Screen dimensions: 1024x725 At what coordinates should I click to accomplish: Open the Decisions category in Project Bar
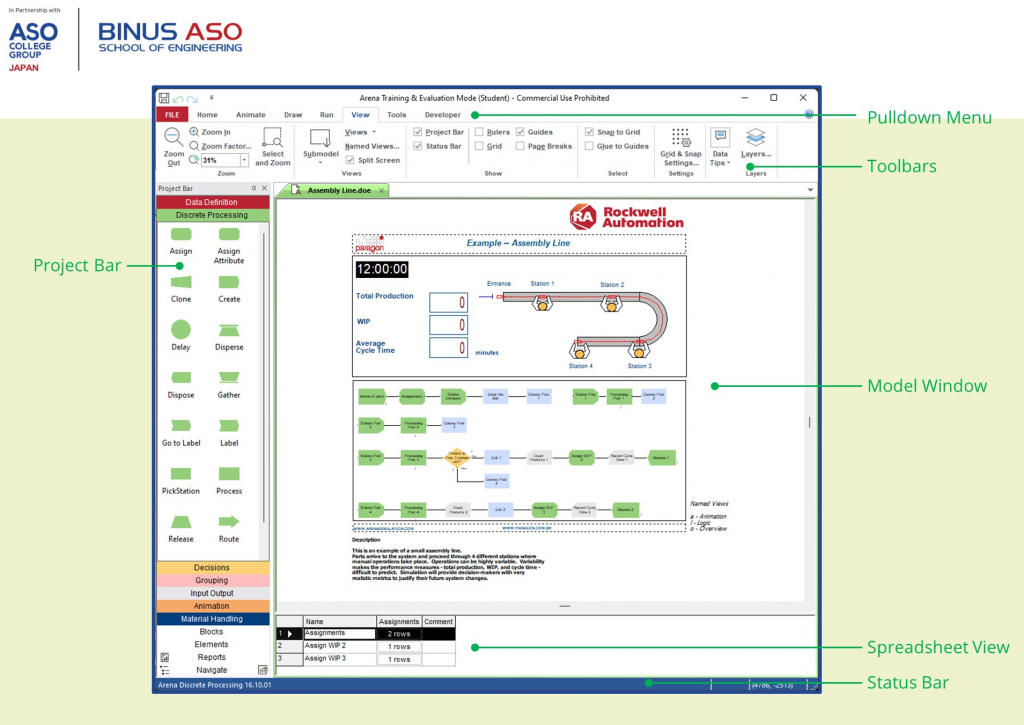point(213,567)
